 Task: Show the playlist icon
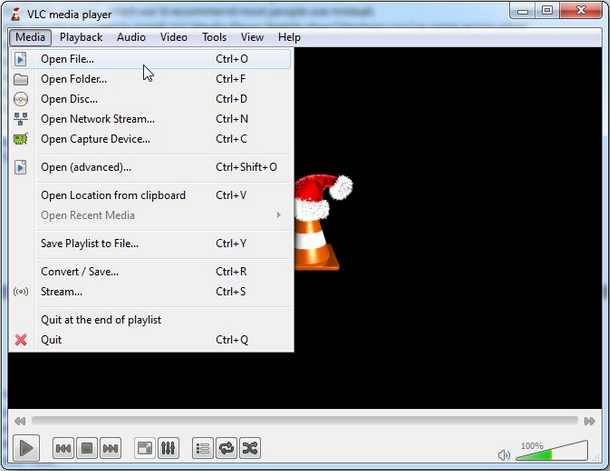tap(203, 448)
